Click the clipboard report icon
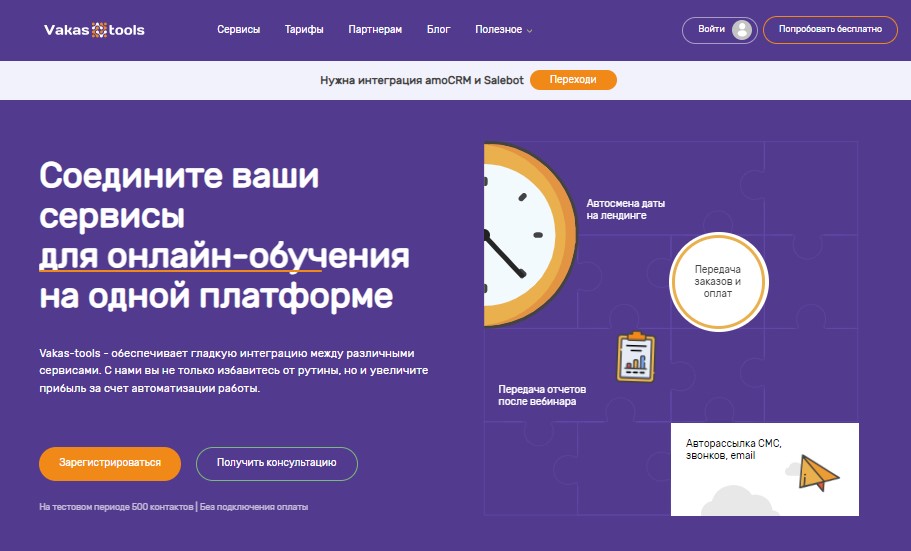The height and width of the screenshot is (551, 911). (635, 357)
